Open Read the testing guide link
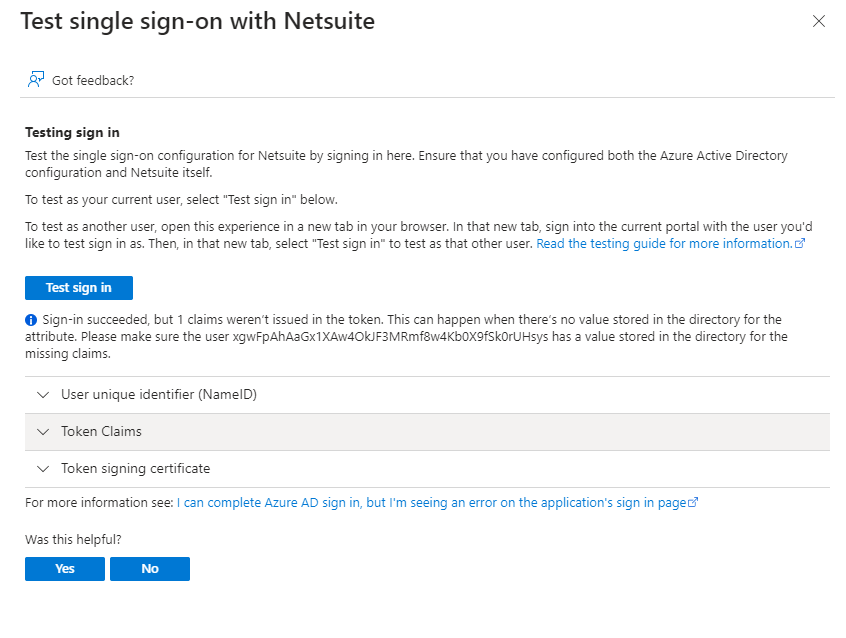 (x=664, y=243)
